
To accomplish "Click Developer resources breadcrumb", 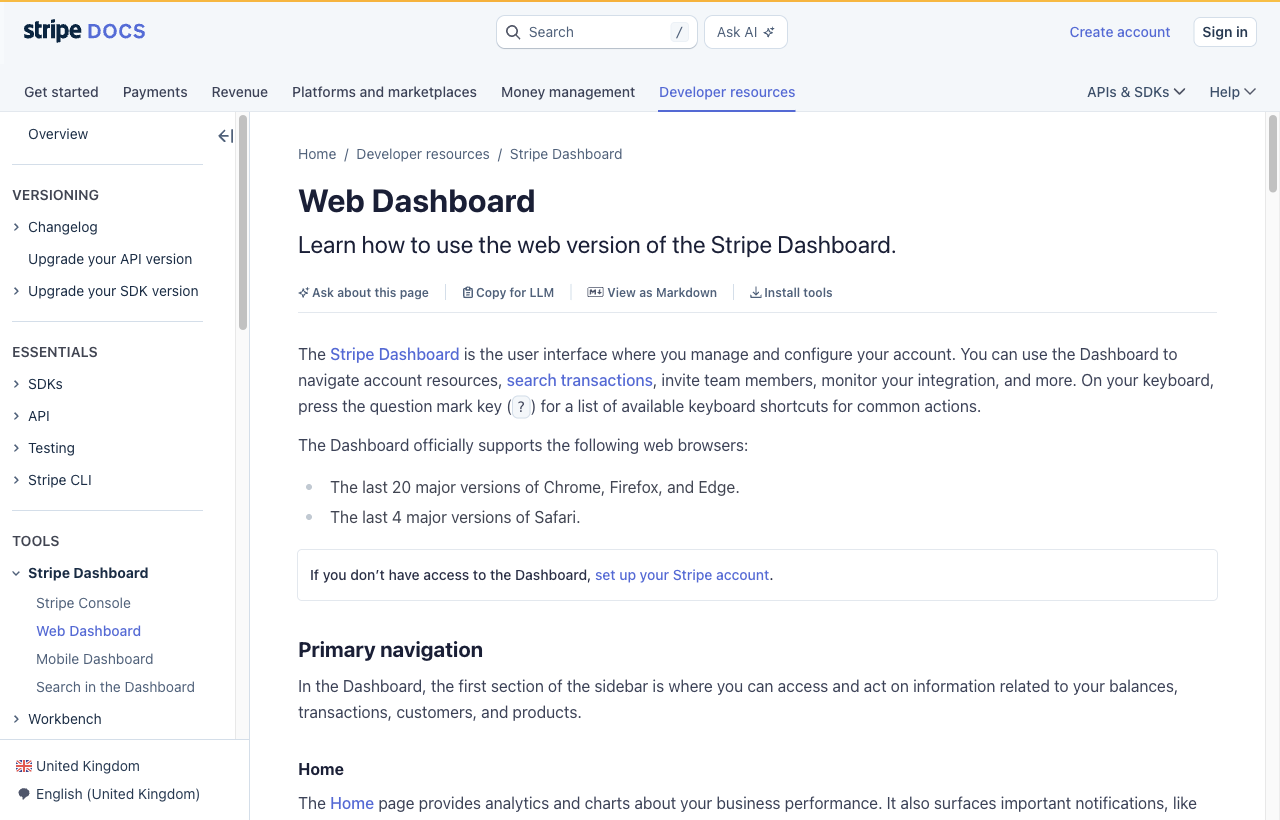I will click(423, 154).
